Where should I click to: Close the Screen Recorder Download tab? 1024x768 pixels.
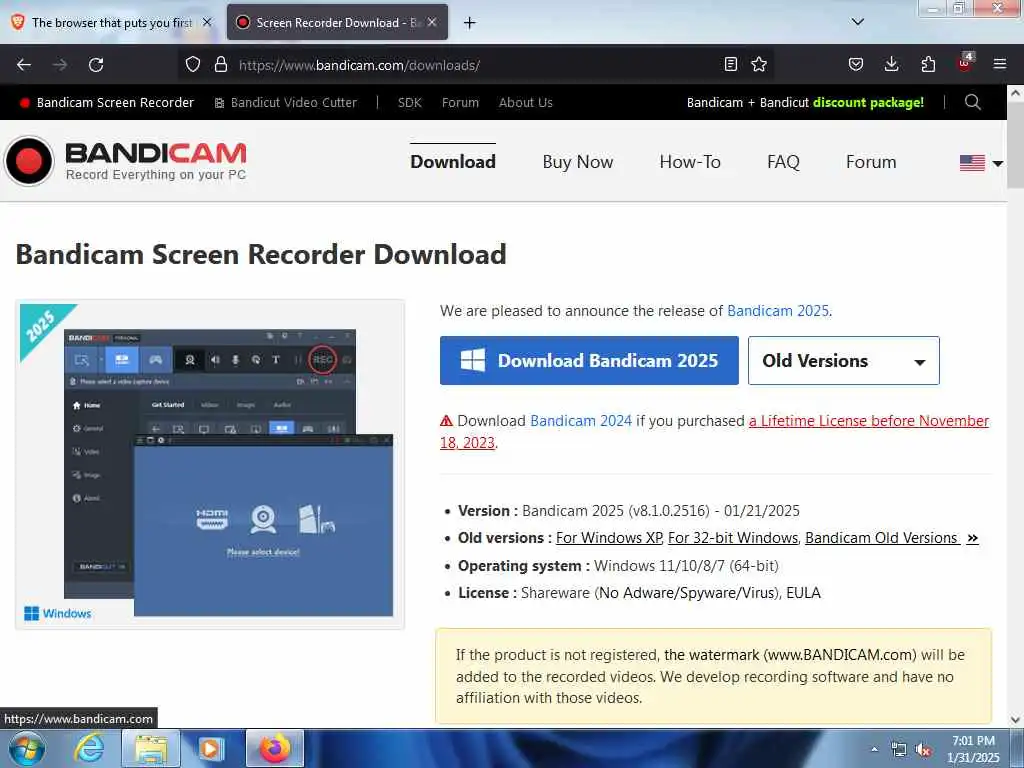(x=432, y=22)
